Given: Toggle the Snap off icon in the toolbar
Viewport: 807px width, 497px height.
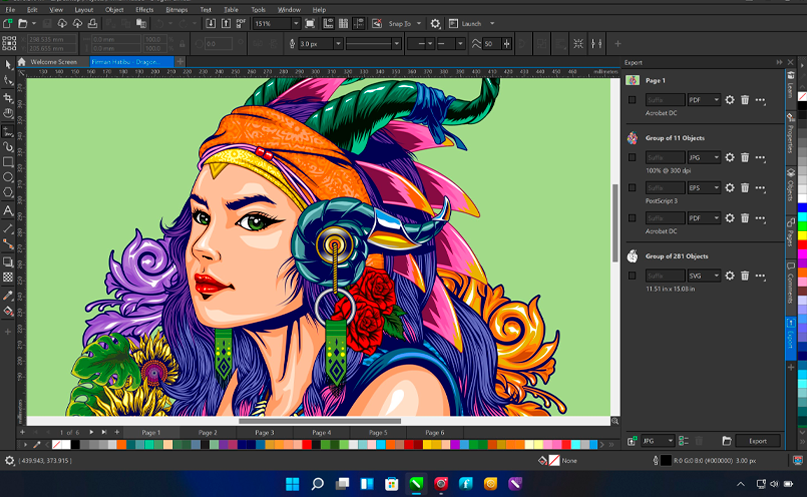Looking at the screenshot, I should tap(377, 24).
